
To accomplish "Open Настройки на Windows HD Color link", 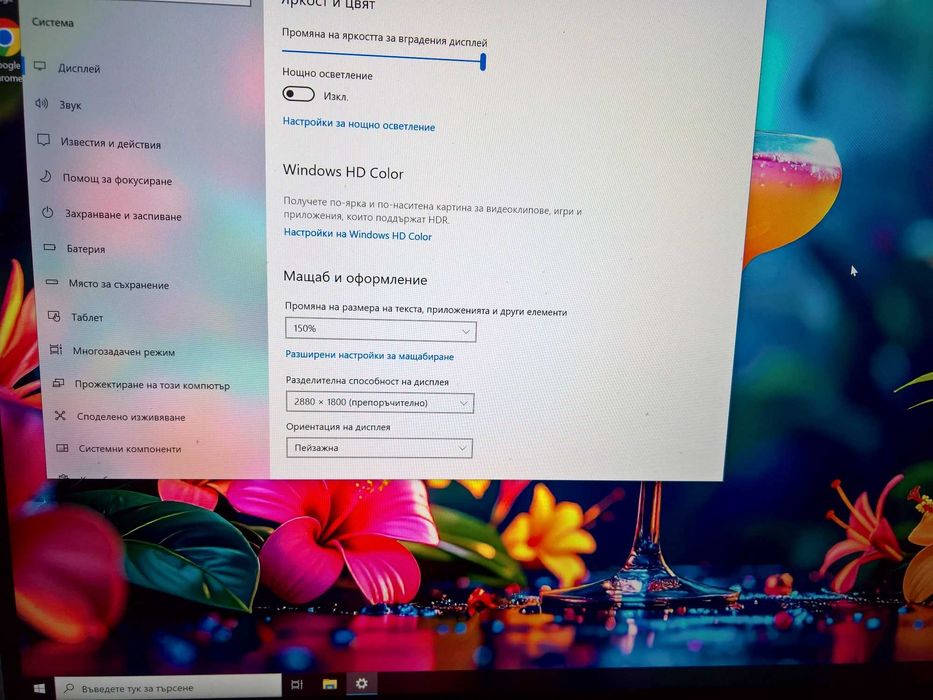I will click(358, 234).
